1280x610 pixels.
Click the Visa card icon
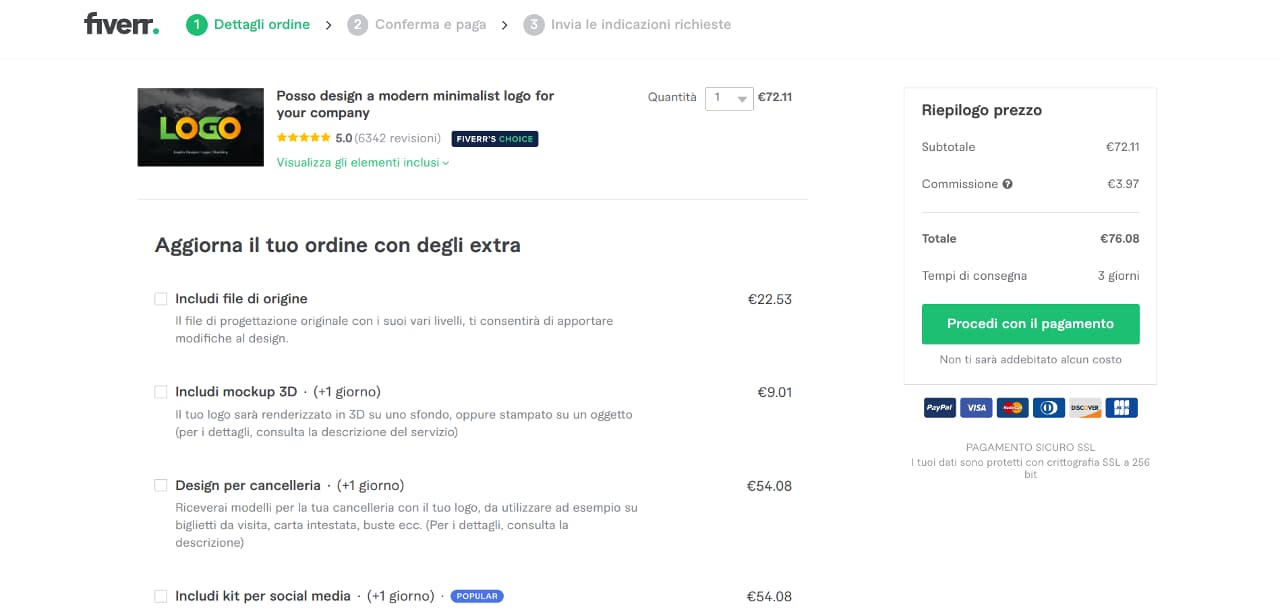tap(975, 408)
